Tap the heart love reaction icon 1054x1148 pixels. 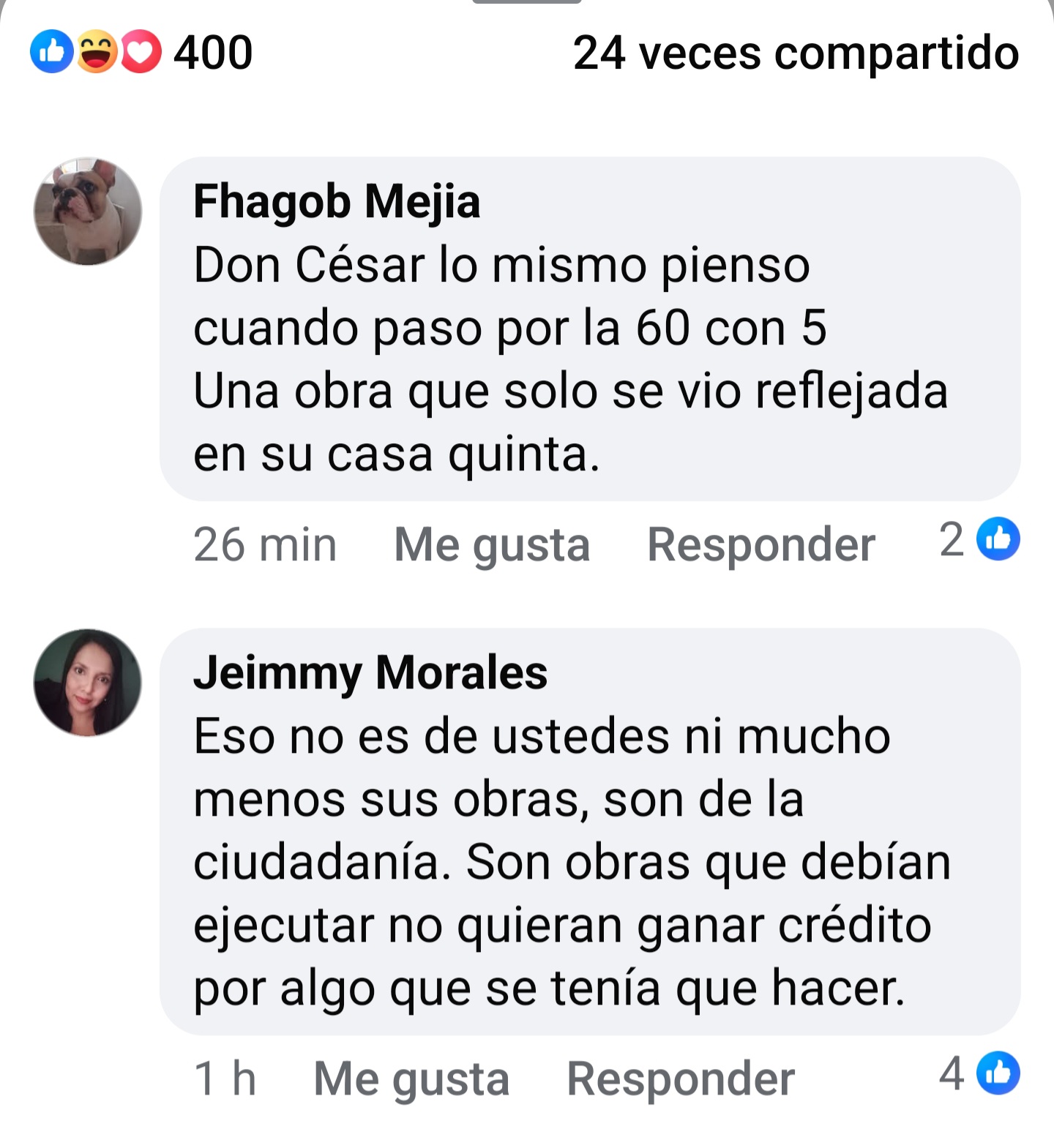(x=141, y=52)
